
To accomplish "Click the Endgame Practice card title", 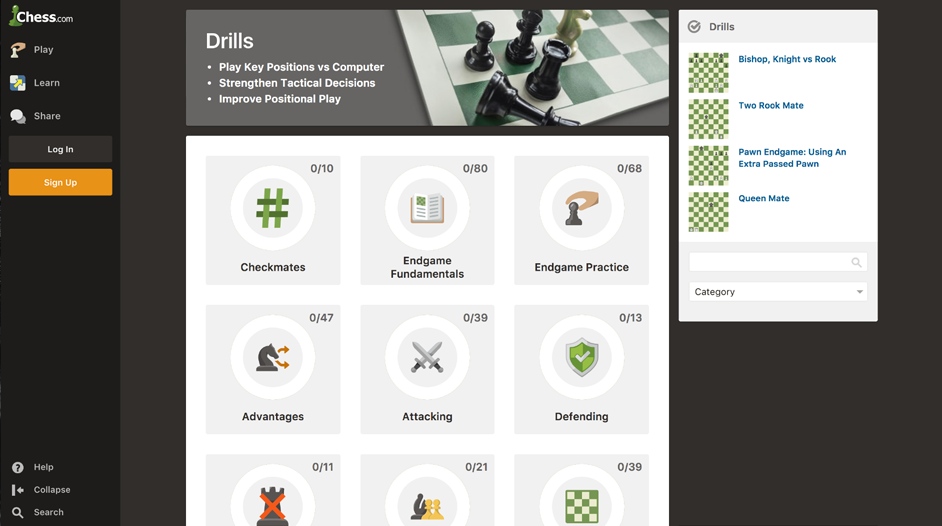I will click(x=582, y=267).
